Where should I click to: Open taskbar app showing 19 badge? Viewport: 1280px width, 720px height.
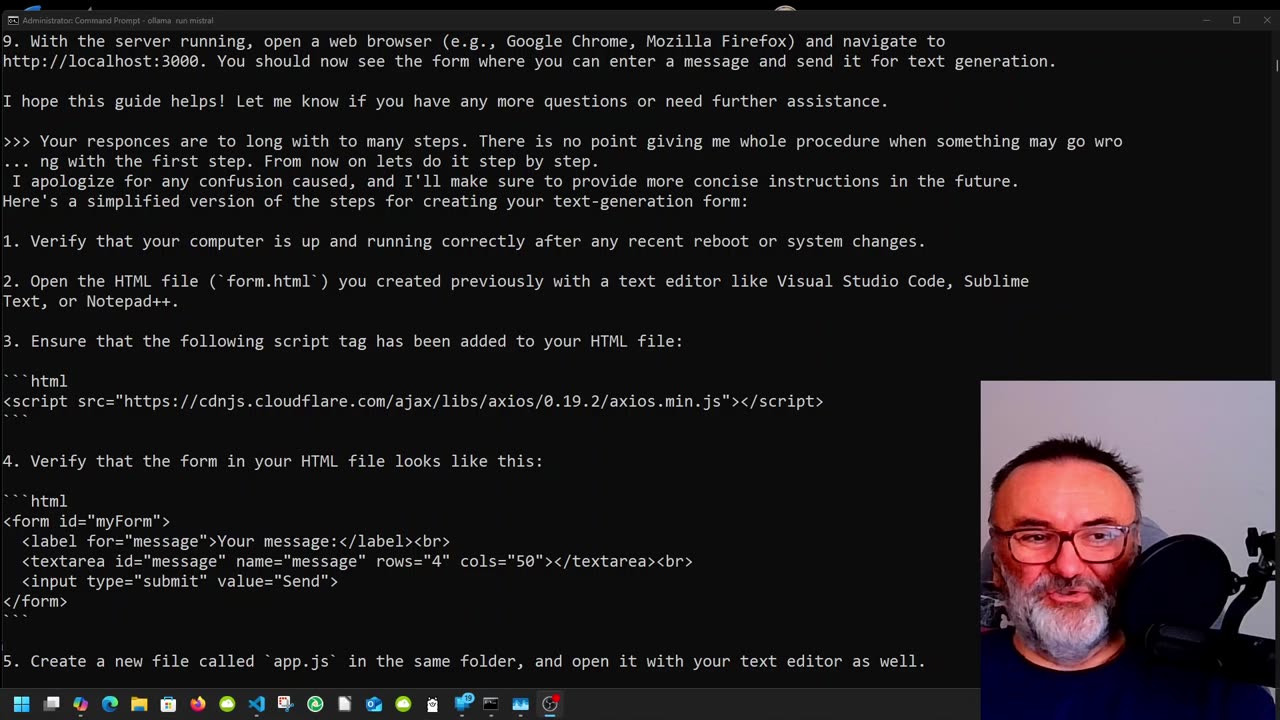click(463, 703)
